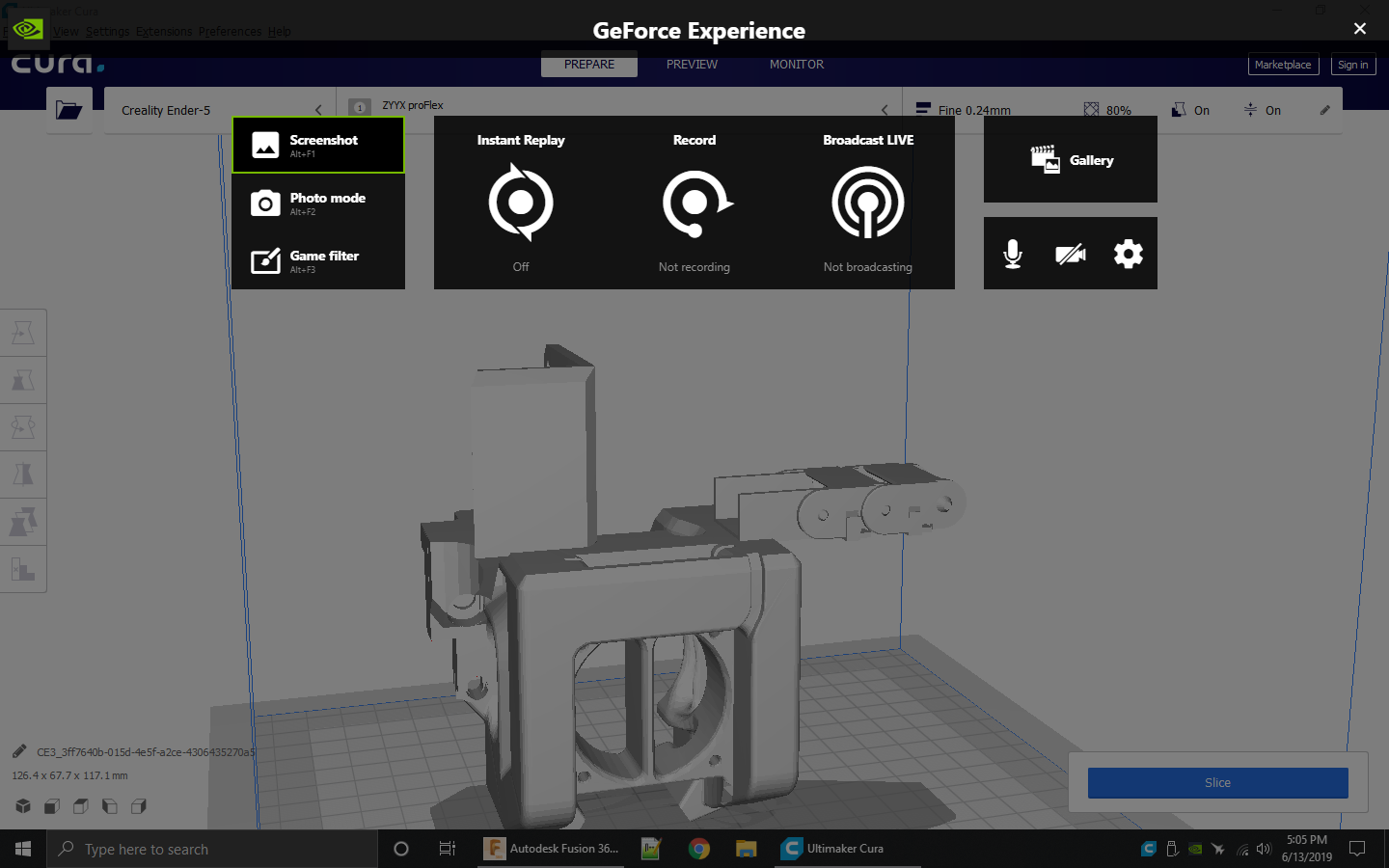Image resolution: width=1389 pixels, height=868 pixels.
Task: Select the Scale tool in Cura
Action: tap(23, 380)
